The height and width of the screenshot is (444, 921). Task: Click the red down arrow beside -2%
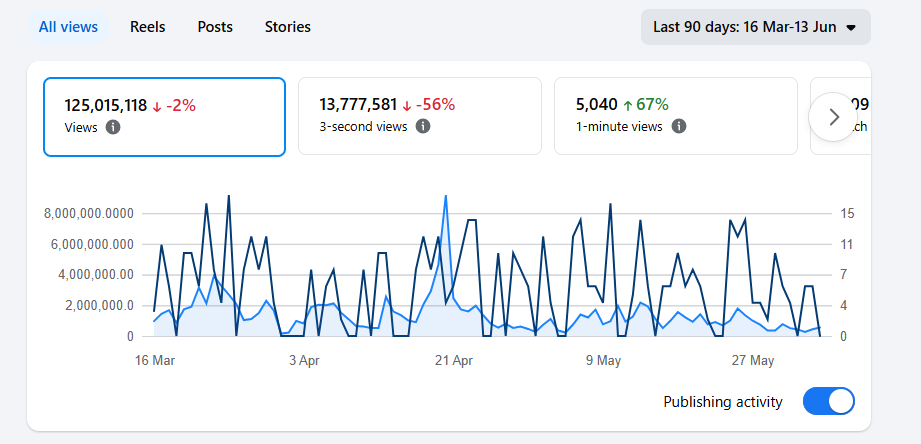[x=157, y=107]
